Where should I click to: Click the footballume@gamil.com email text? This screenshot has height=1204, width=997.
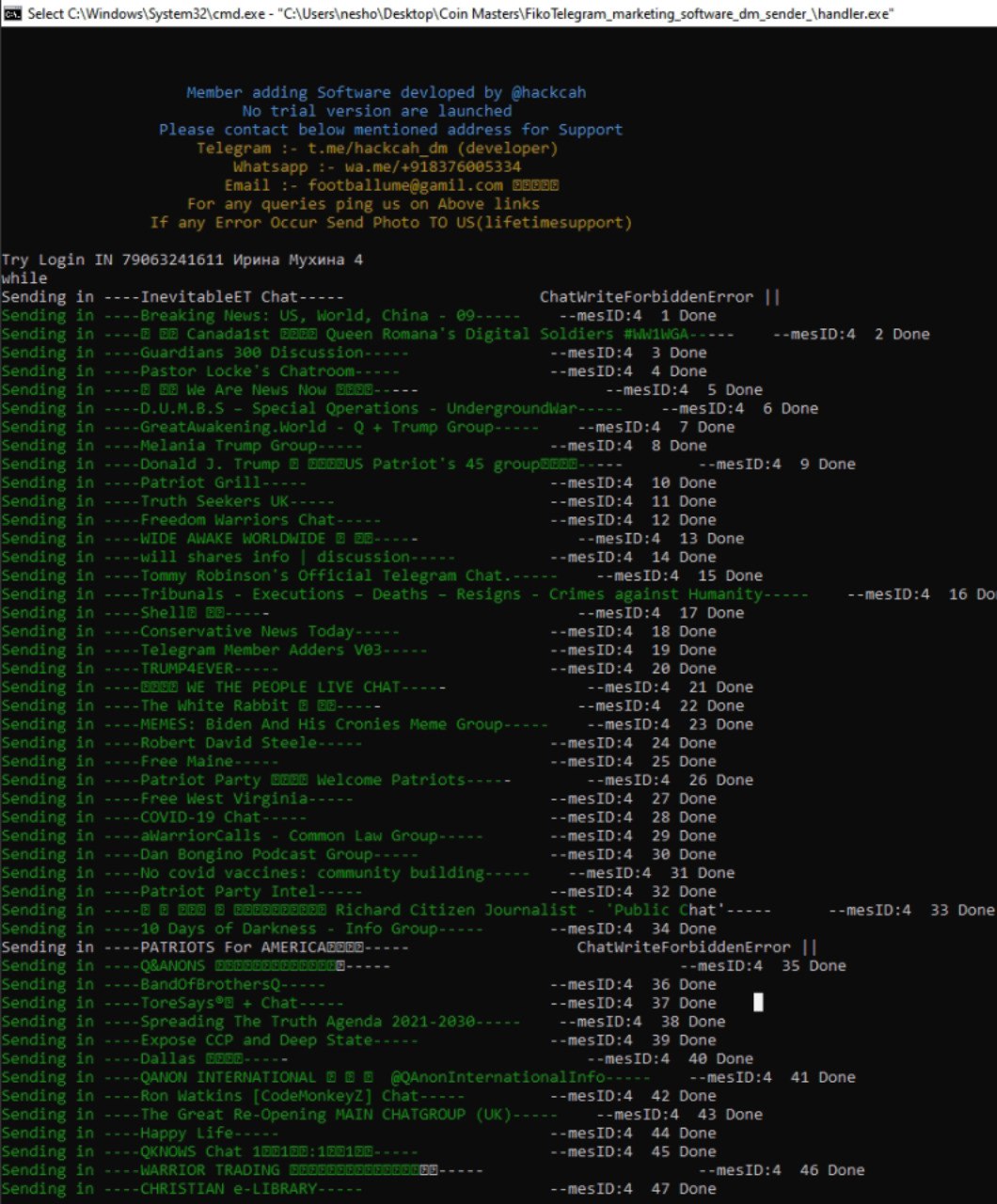[405, 185]
